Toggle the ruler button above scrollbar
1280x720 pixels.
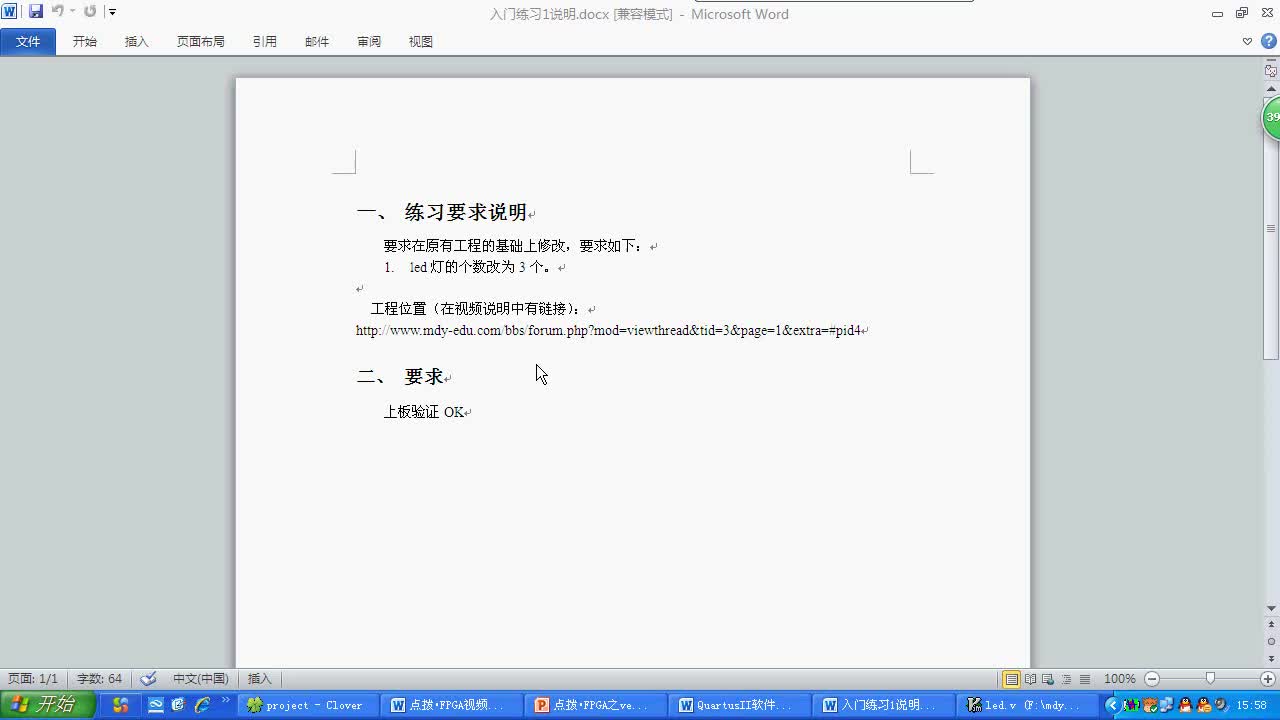tap(1271, 71)
